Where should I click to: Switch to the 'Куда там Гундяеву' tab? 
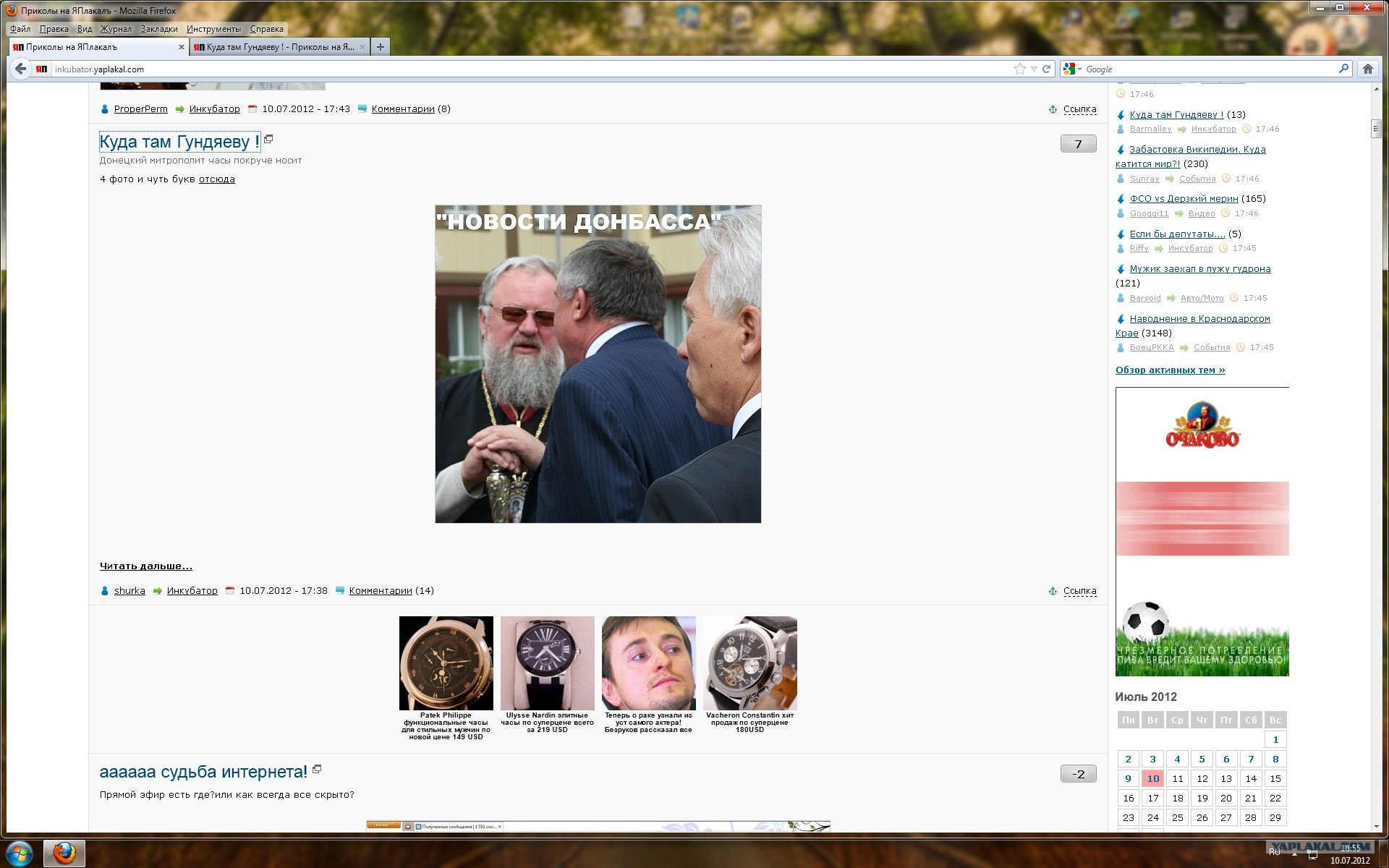(279, 47)
